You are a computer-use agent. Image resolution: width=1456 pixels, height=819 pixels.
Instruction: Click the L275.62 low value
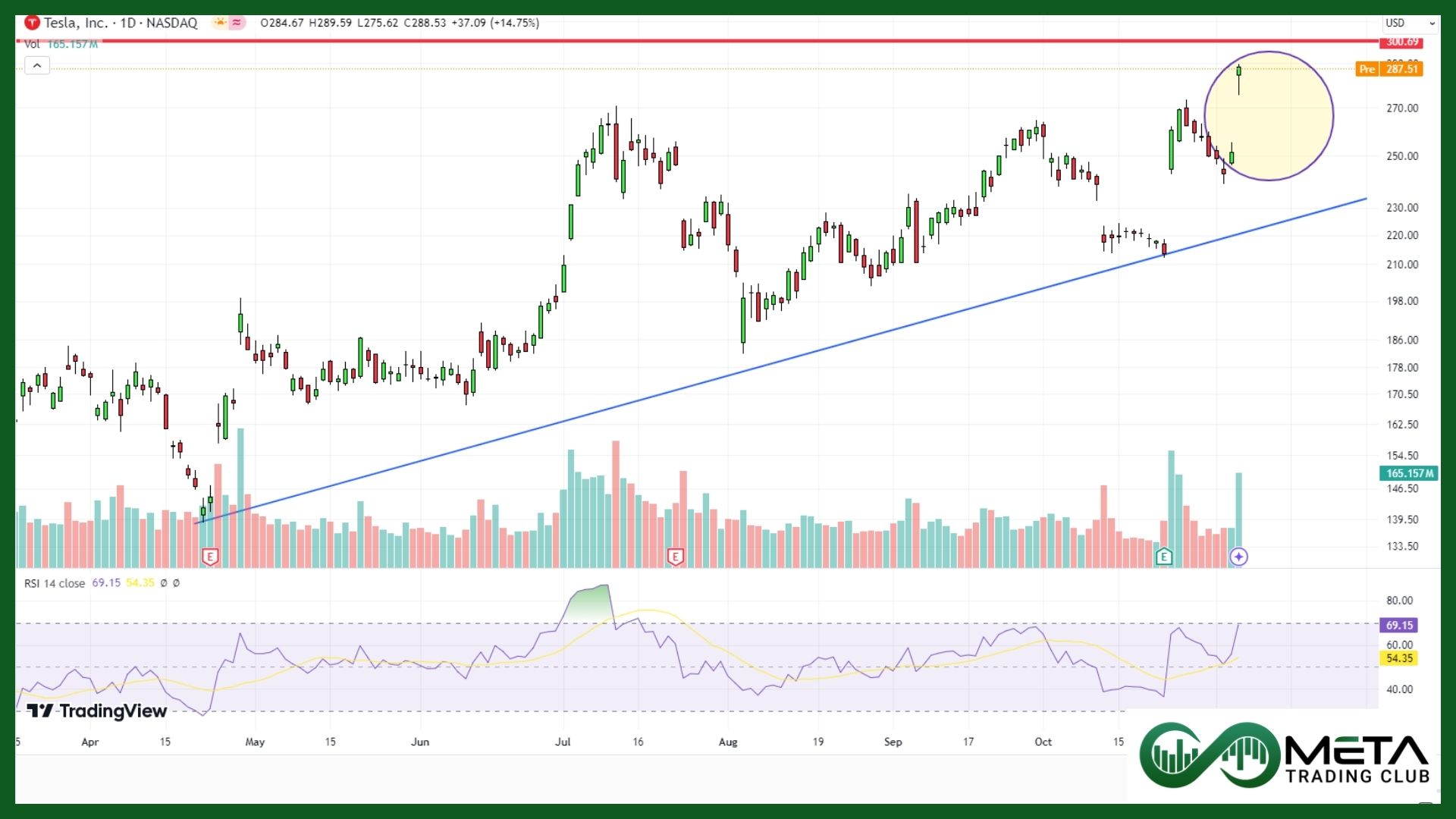378,23
